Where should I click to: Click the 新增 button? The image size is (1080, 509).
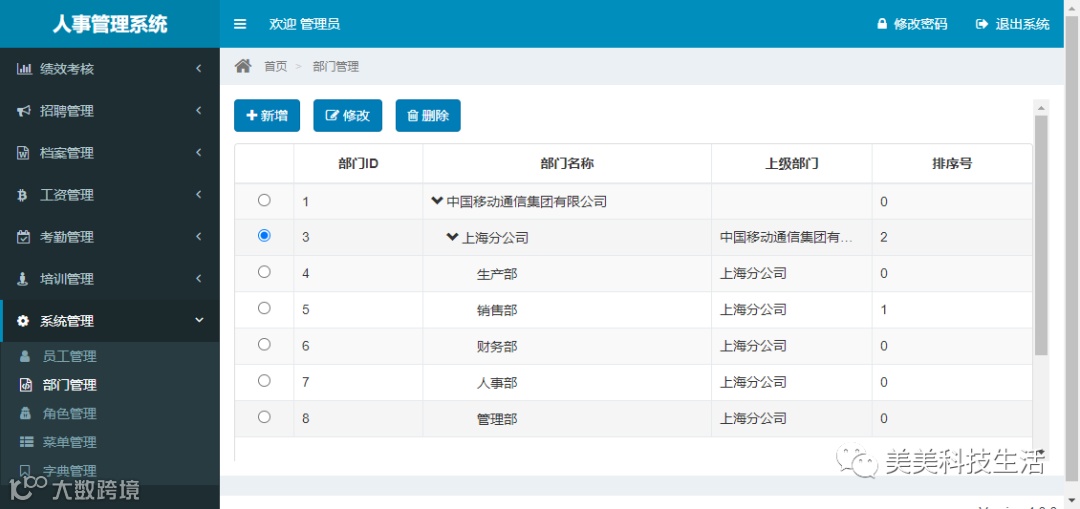click(267, 116)
